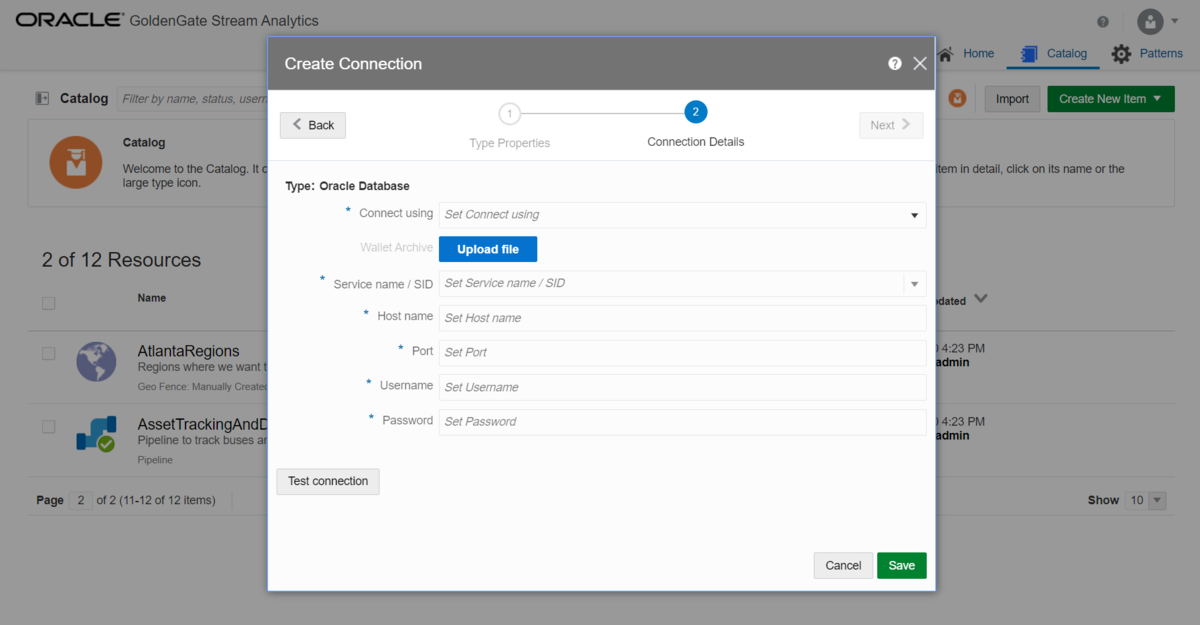The image size is (1200, 625).
Task: Close the Create Connection dialog
Action: [x=920, y=63]
